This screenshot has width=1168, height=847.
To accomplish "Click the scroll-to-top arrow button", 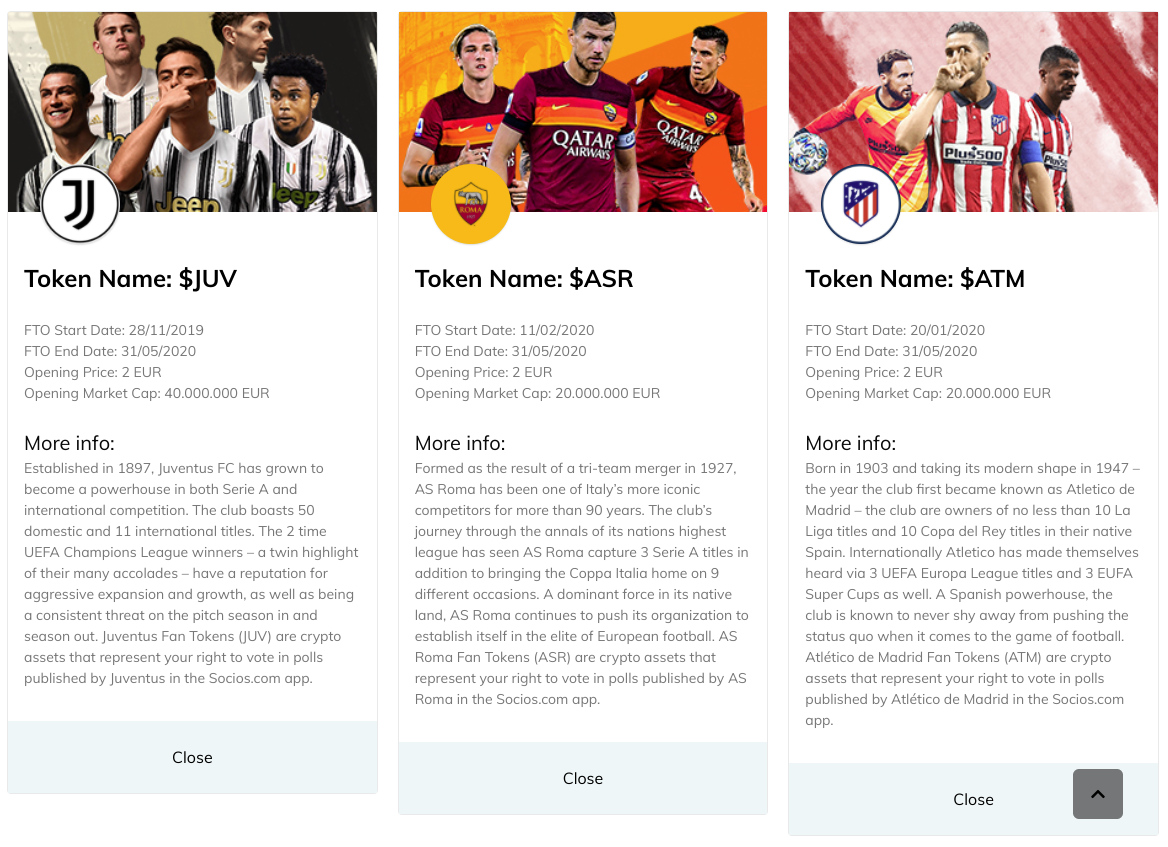I will click(1097, 794).
